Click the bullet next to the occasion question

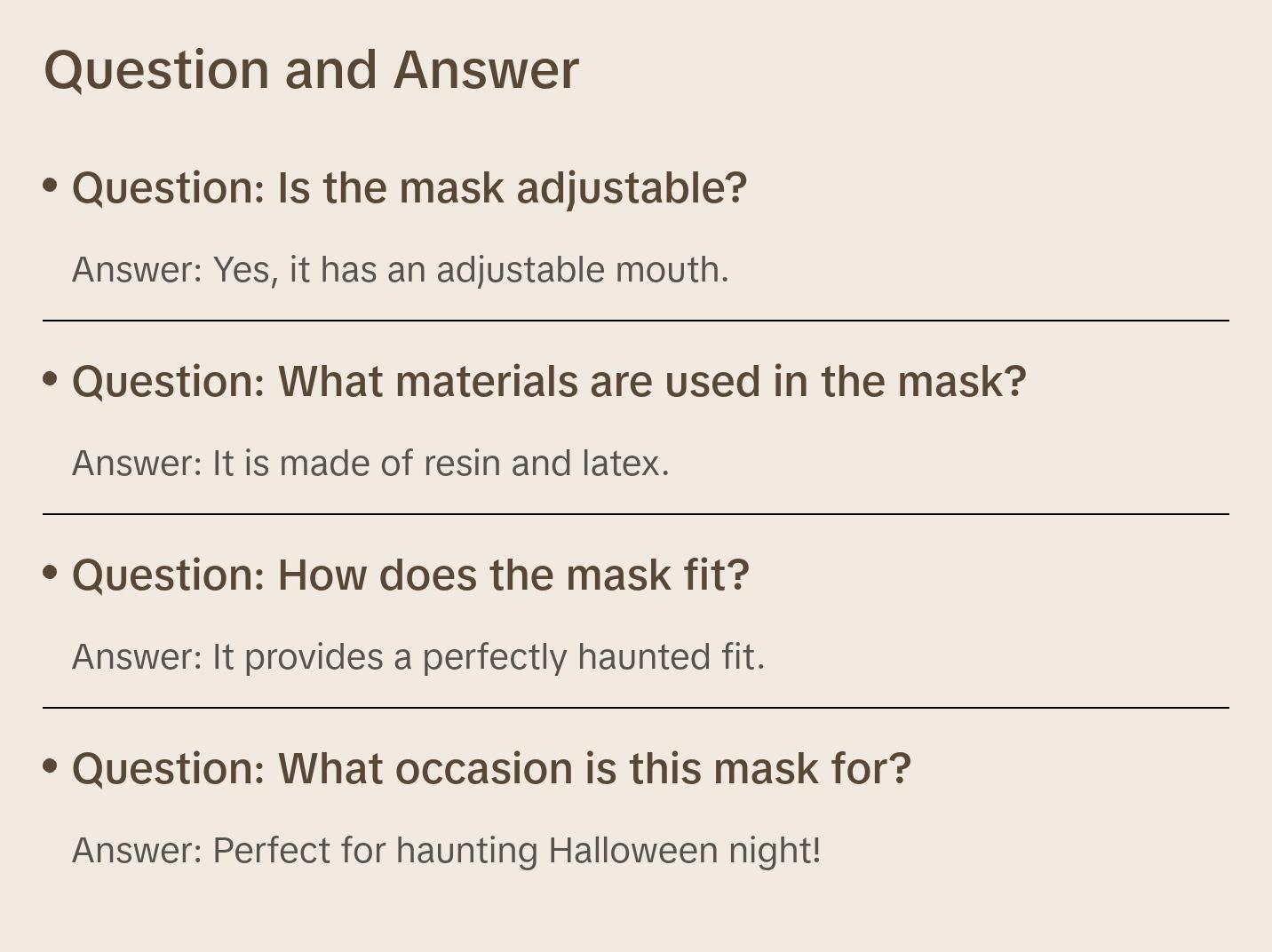click(x=51, y=766)
